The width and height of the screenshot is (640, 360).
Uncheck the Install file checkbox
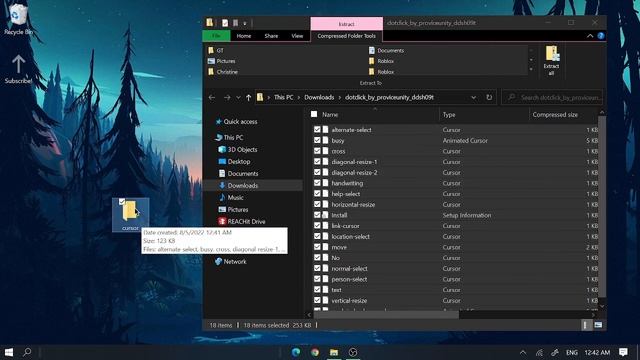317,215
